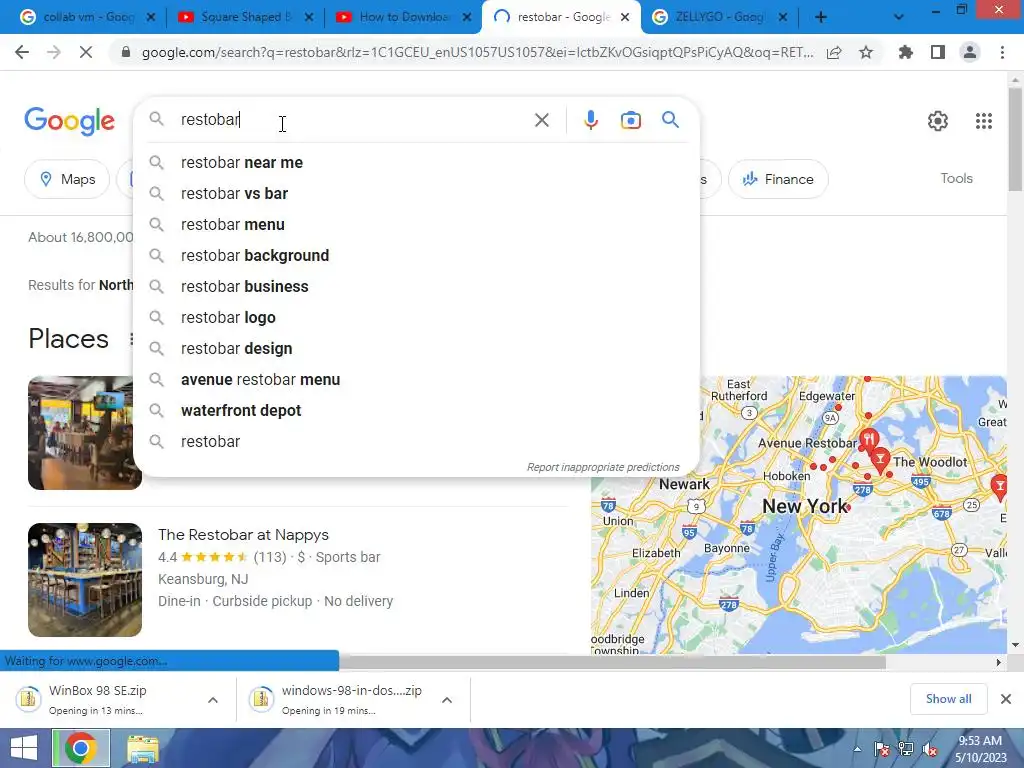This screenshot has width=1024, height=768.
Task: Choose suggestion restobar design
Action: coord(416,349)
